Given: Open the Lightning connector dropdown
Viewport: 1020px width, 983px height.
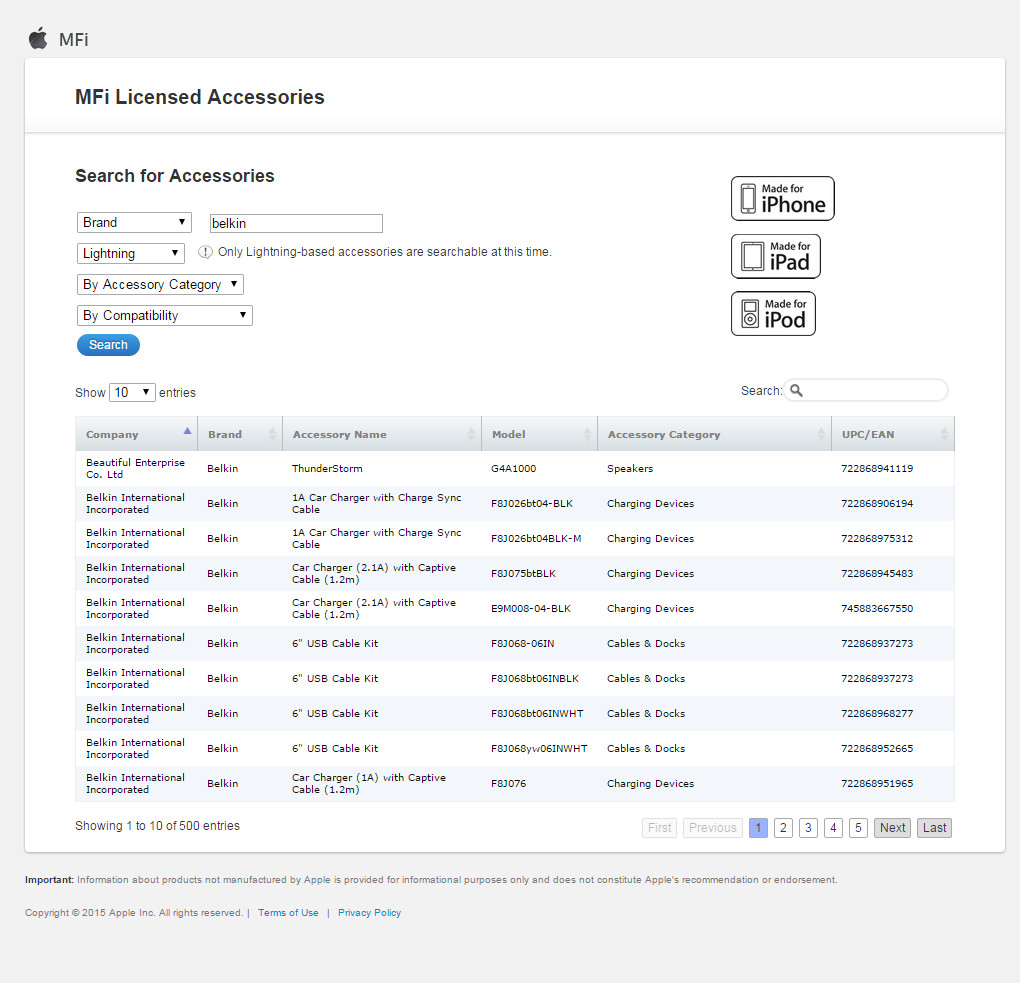Looking at the screenshot, I should [x=131, y=253].
